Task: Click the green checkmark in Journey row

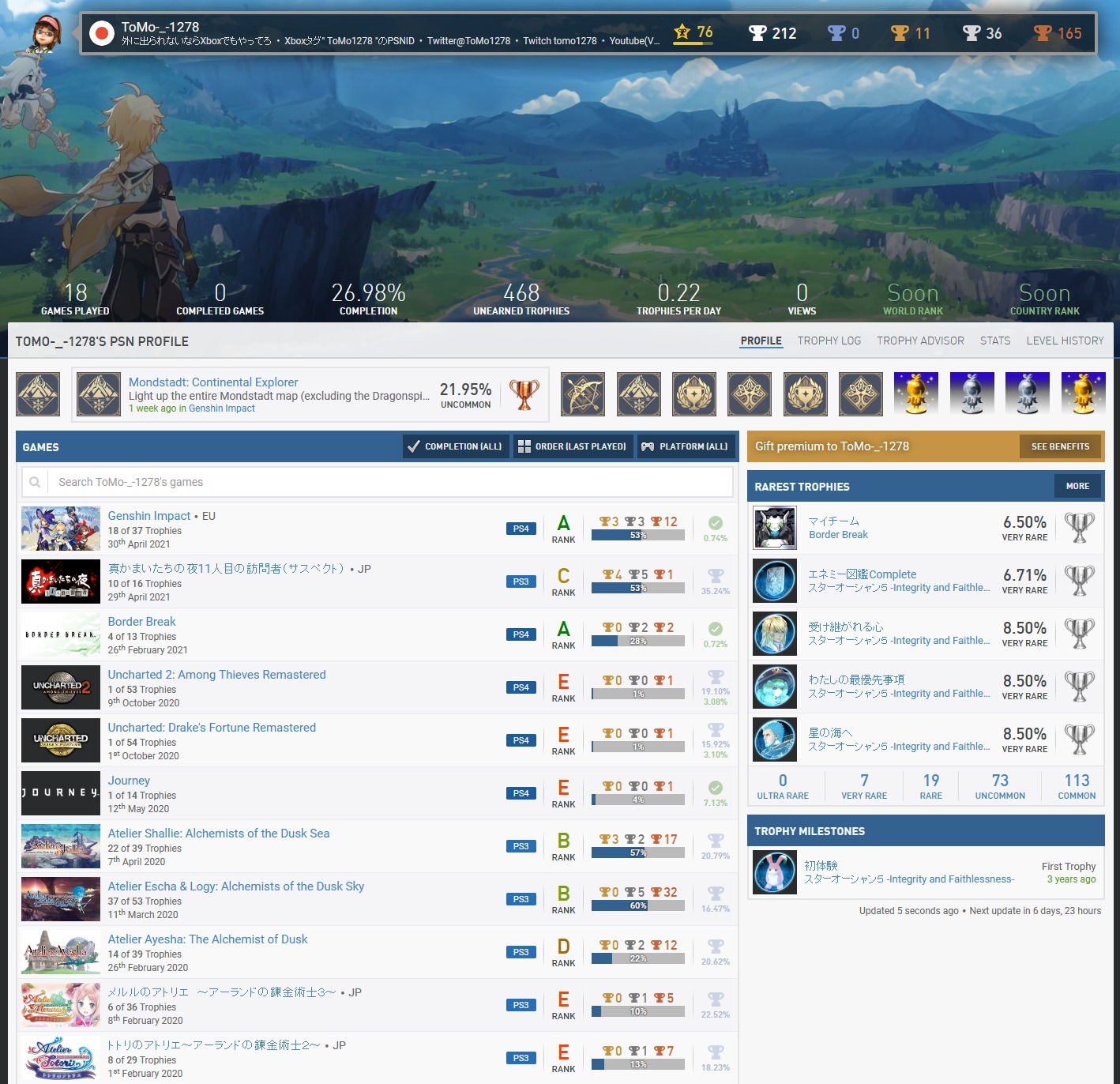Action: (x=715, y=788)
